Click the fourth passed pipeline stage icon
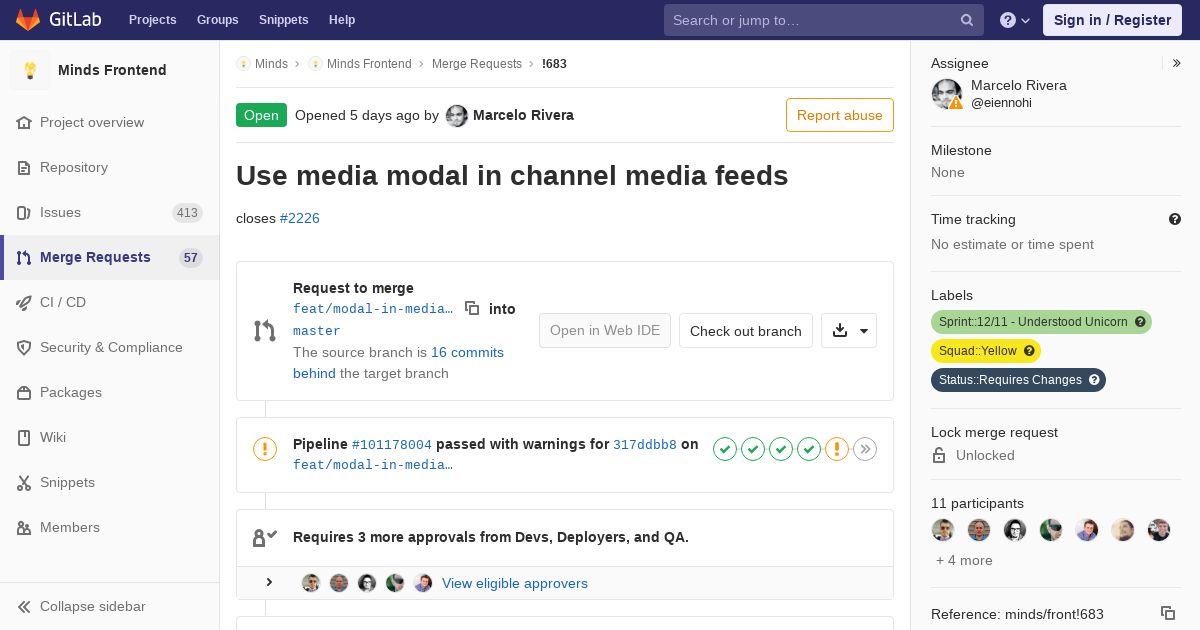1200x630 pixels. 809,449
